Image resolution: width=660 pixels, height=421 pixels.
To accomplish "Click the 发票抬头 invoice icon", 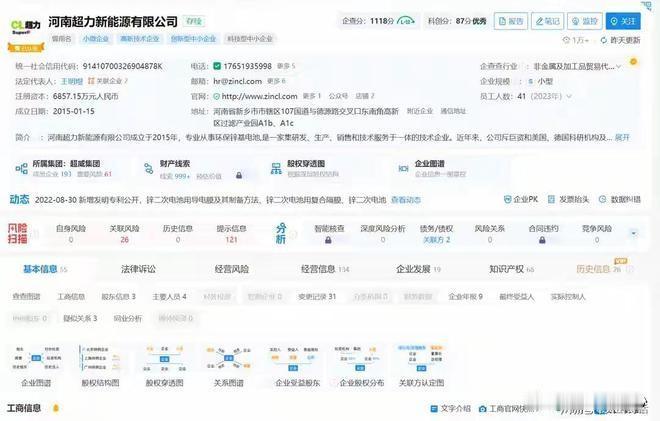I will click(x=551, y=199).
